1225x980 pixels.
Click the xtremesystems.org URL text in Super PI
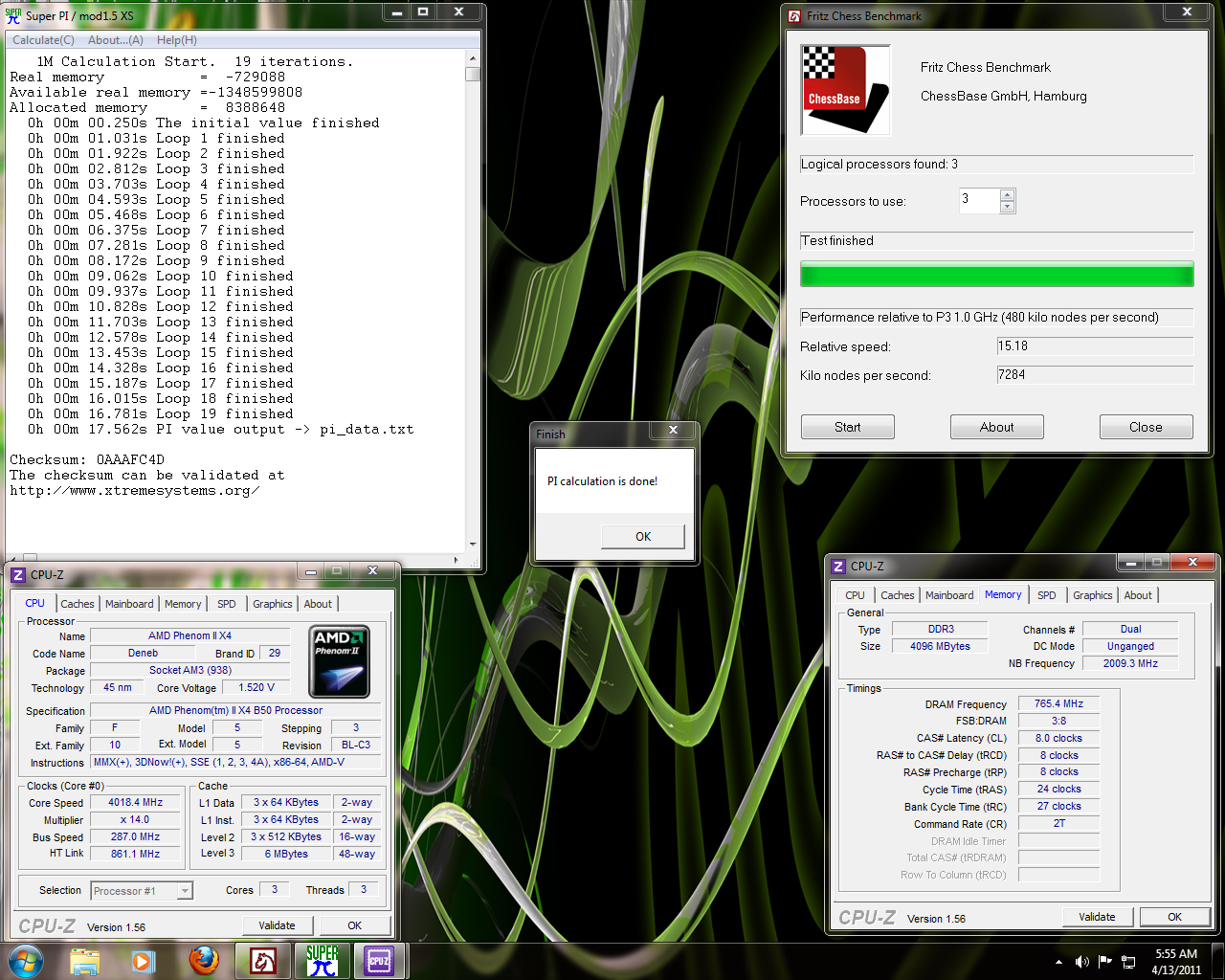pos(134,491)
